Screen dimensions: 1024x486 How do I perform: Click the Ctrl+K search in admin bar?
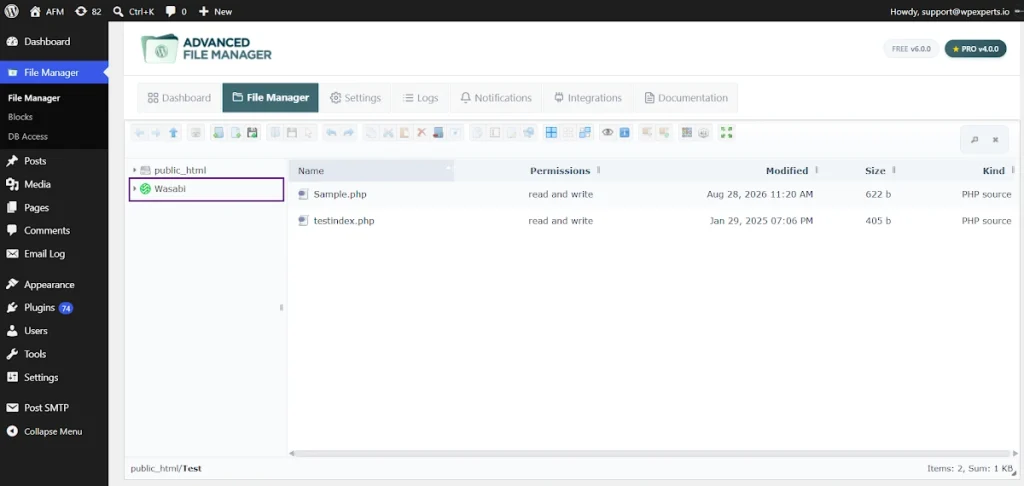pos(133,11)
